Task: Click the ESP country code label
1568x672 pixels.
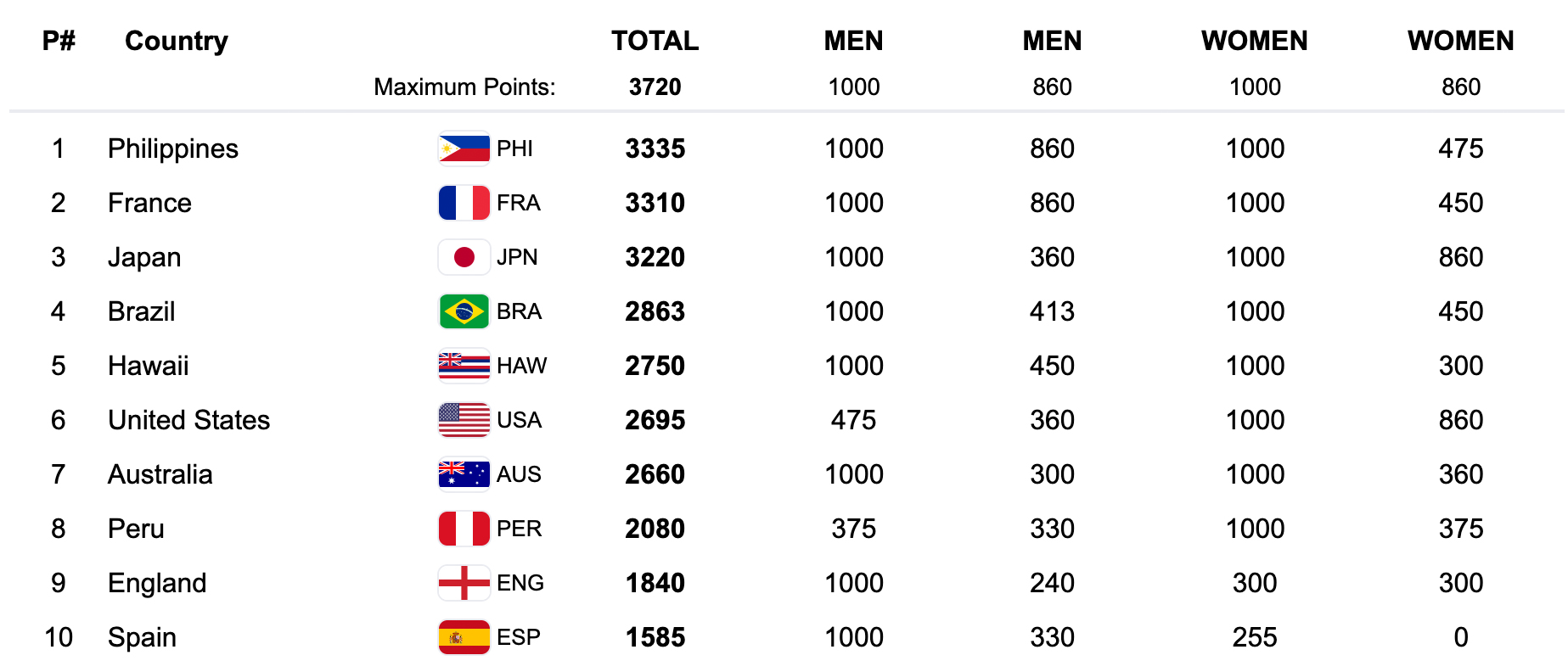Action: coord(519,637)
